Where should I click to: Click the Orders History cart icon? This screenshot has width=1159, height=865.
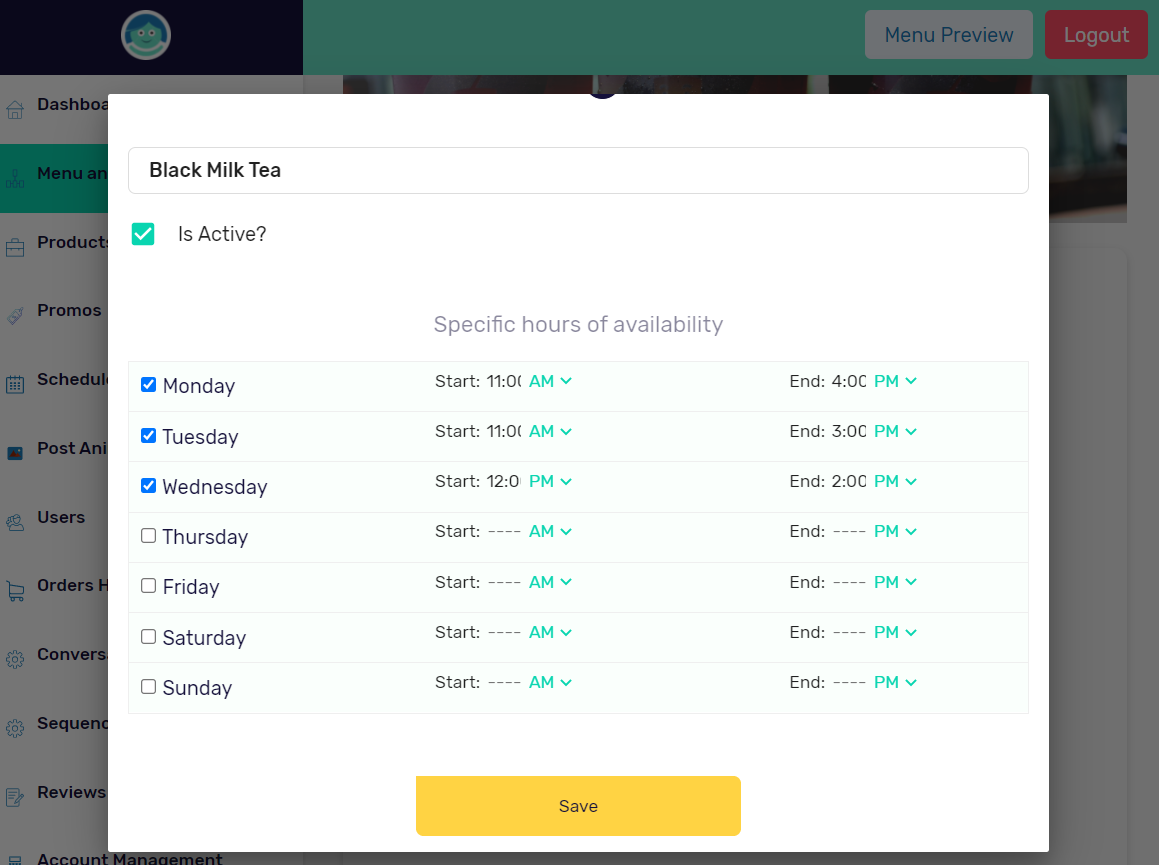point(15,591)
